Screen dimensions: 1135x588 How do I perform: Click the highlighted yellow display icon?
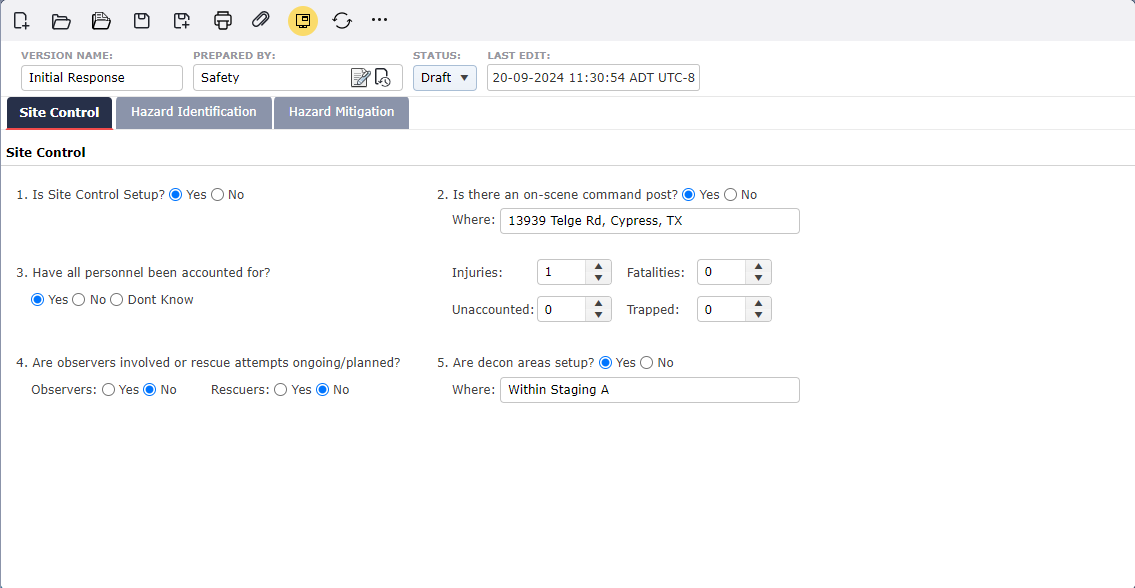(x=303, y=20)
